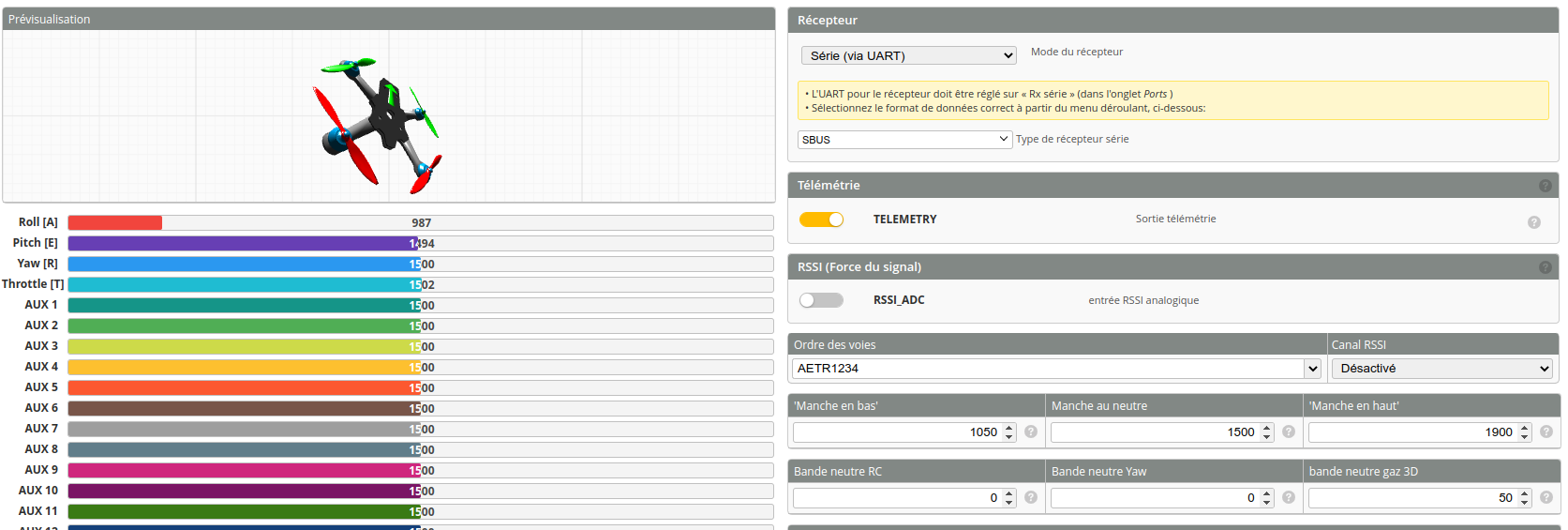Click help icon next to bande neutre gaz 3D
The image size is (1568, 530).
(1546, 497)
